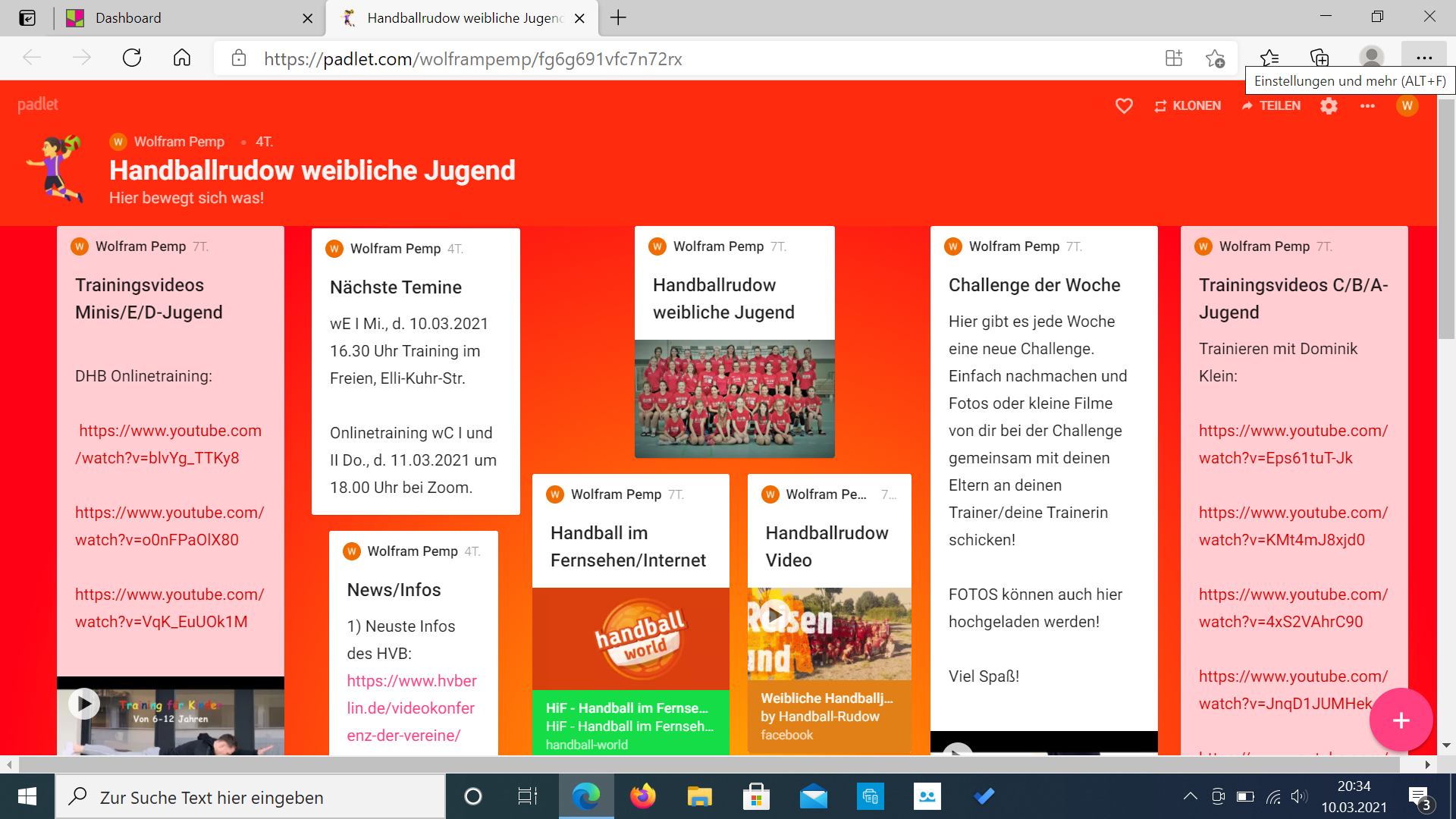
Task: Click the browser refresh icon
Action: (132, 58)
